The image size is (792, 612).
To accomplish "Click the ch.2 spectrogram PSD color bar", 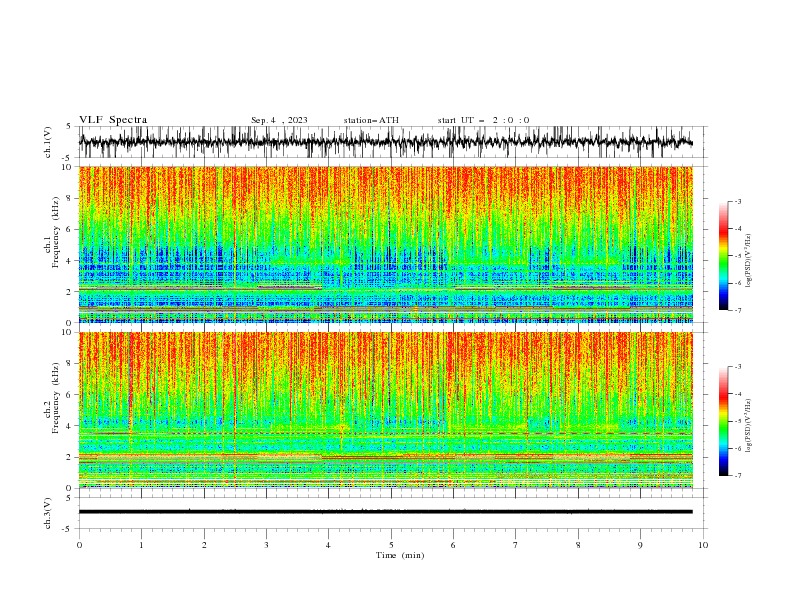I will (724, 421).
